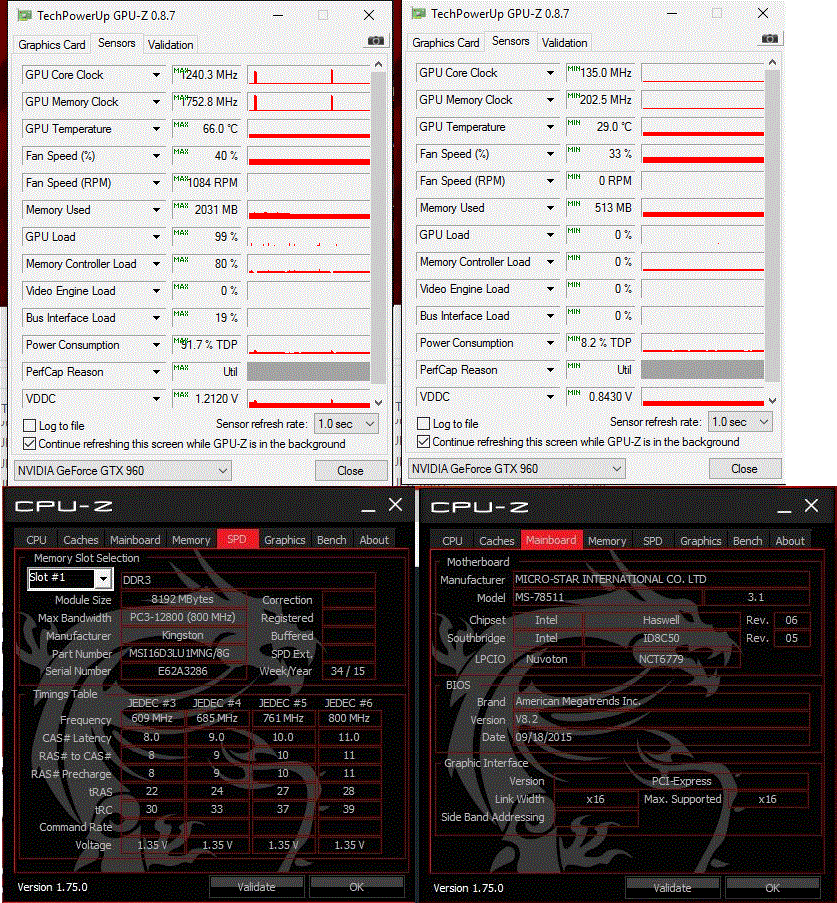
Task: Click the part number MSI16D3LU1MNG/8G
Action: (183, 653)
